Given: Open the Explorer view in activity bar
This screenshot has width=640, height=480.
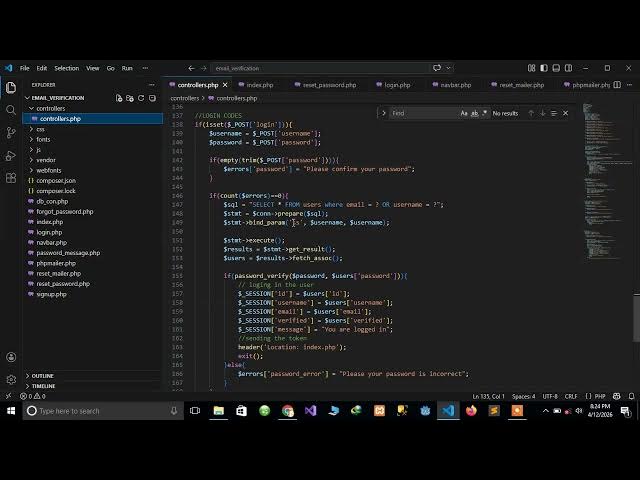Looking at the screenshot, I should click(x=11, y=87).
